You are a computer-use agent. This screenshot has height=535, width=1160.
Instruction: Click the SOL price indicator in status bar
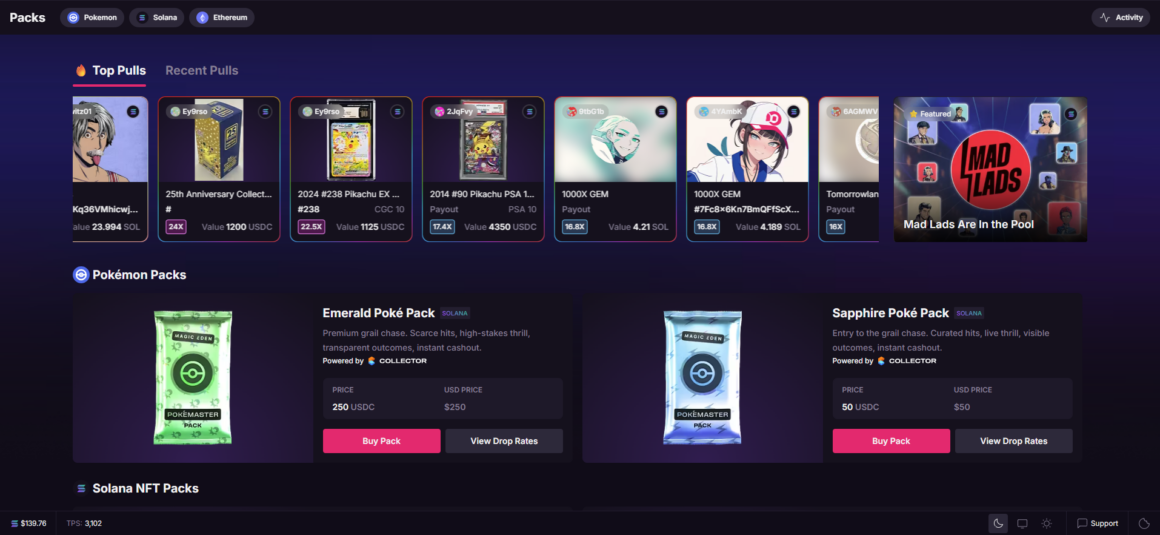click(29, 523)
